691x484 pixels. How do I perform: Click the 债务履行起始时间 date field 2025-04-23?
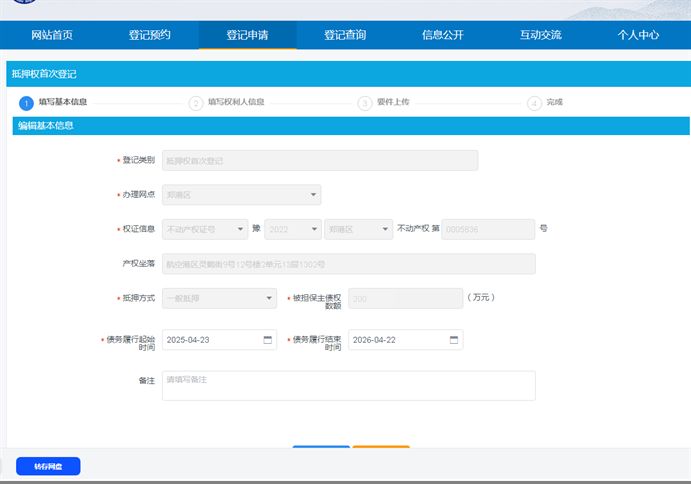(x=219, y=340)
